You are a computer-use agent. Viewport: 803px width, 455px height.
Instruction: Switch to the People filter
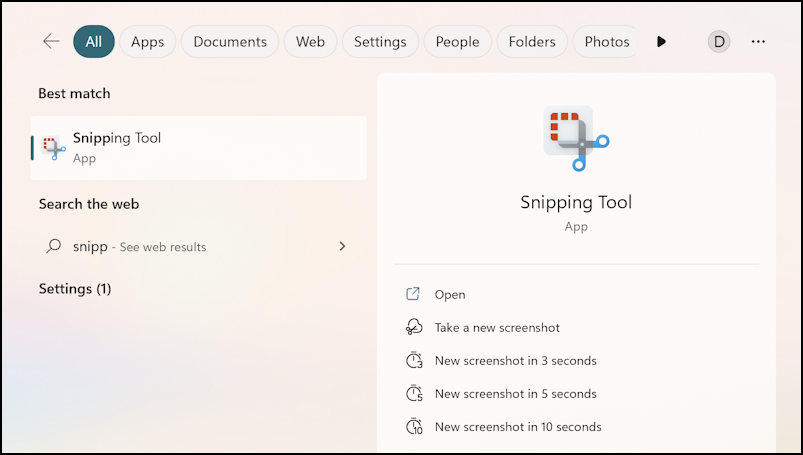pyautogui.click(x=457, y=42)
